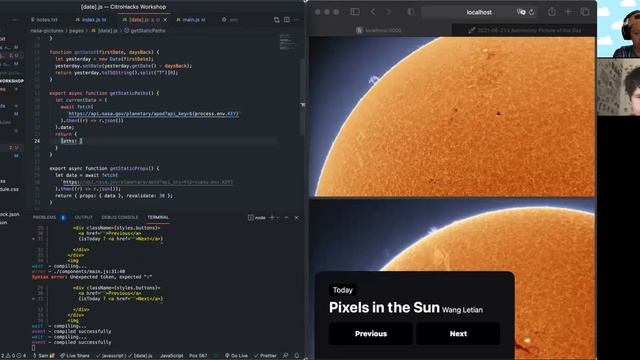Click the translate icon in Safari's address bar

point(521,12)
